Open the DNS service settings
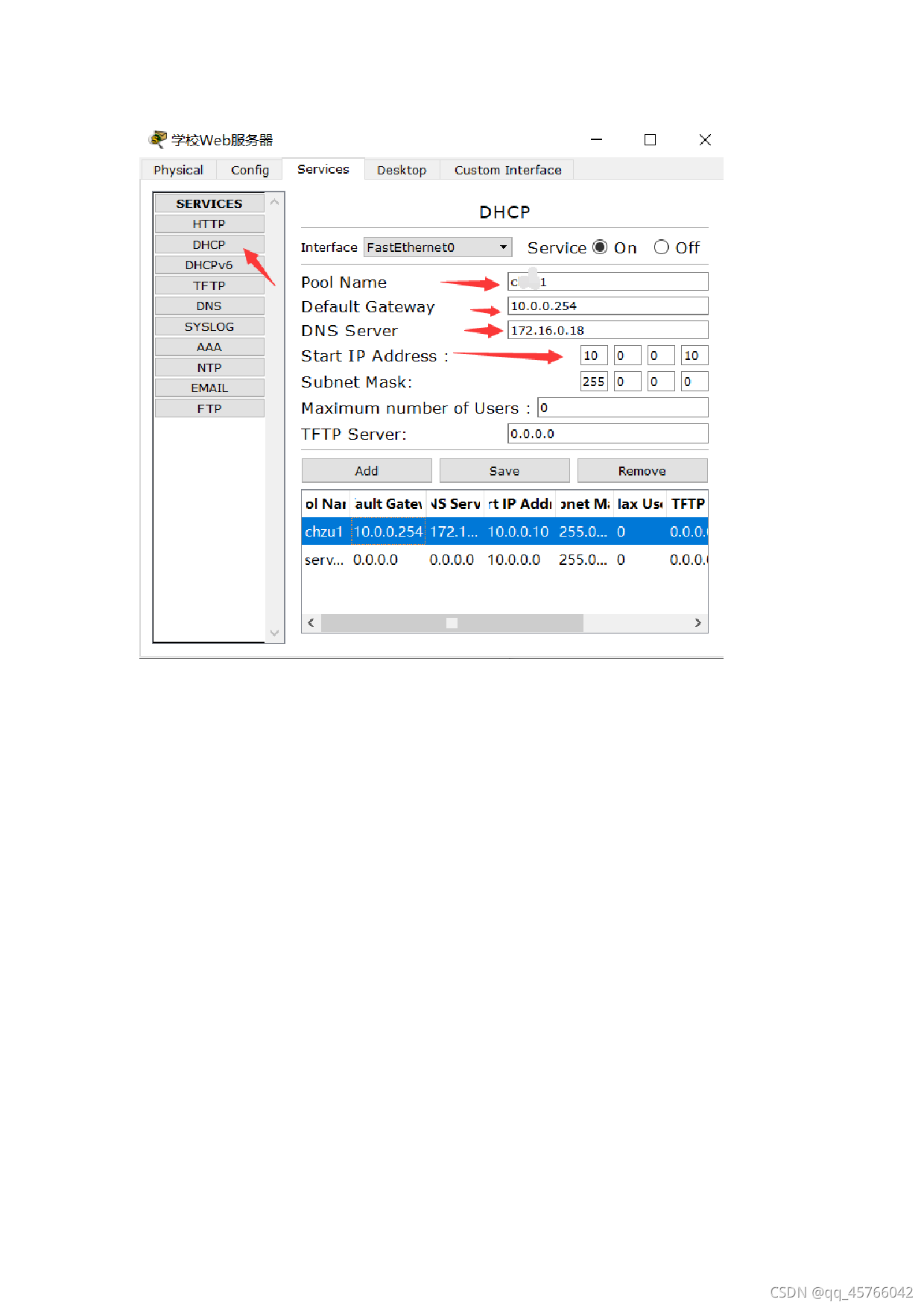The image size is (924, 1308). click(x=209, y=306)
